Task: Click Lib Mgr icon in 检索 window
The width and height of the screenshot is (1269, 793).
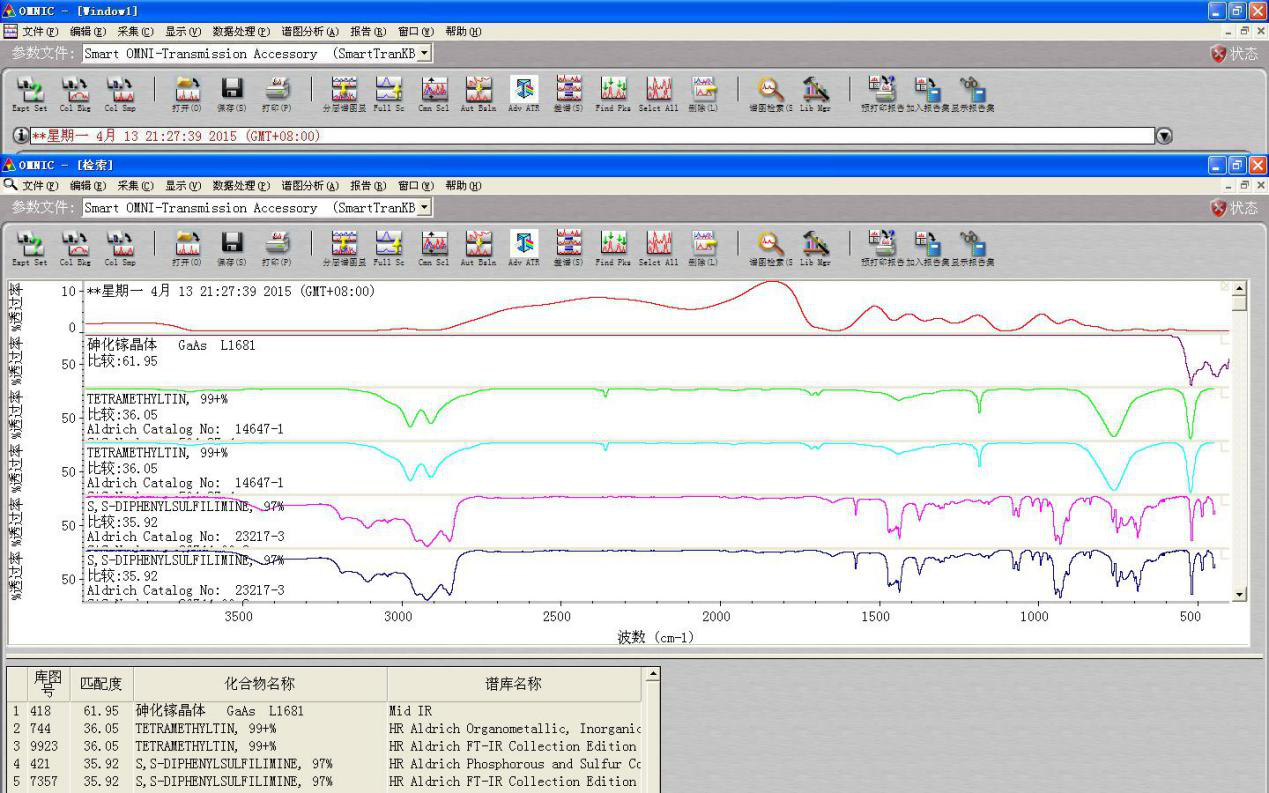Action: 816,246
